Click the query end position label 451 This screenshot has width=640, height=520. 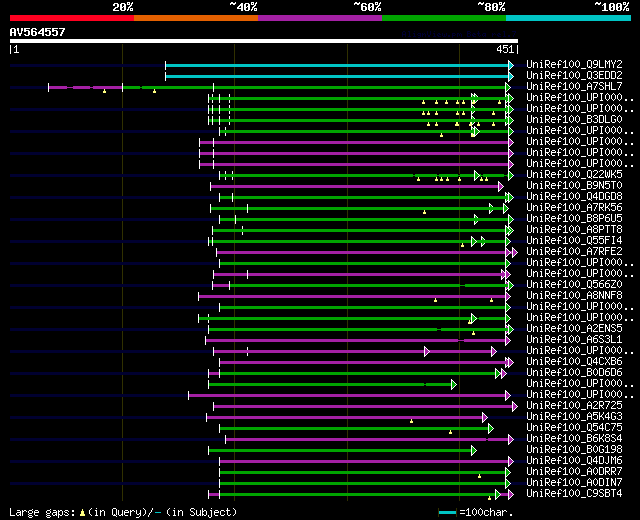pos(505,49)
